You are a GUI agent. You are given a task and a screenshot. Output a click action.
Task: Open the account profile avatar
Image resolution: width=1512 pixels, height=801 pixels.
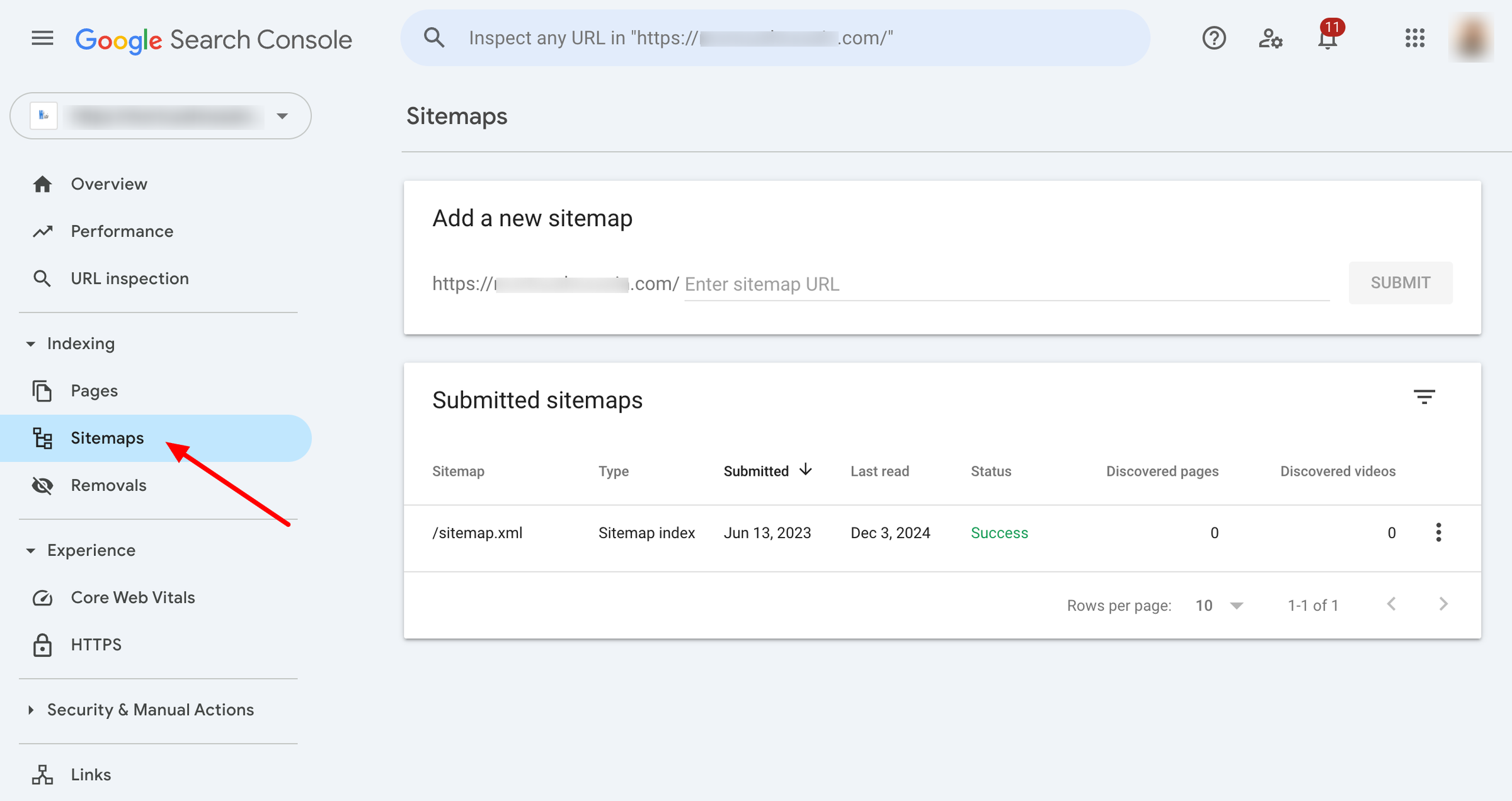point(1472,38)
